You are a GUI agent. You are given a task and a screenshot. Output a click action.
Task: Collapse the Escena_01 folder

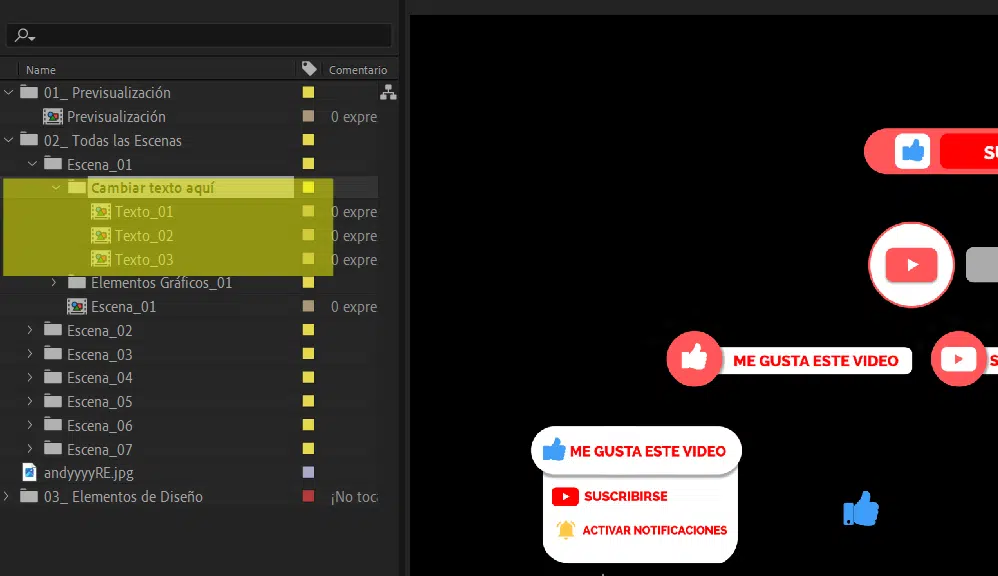point(32,164)
